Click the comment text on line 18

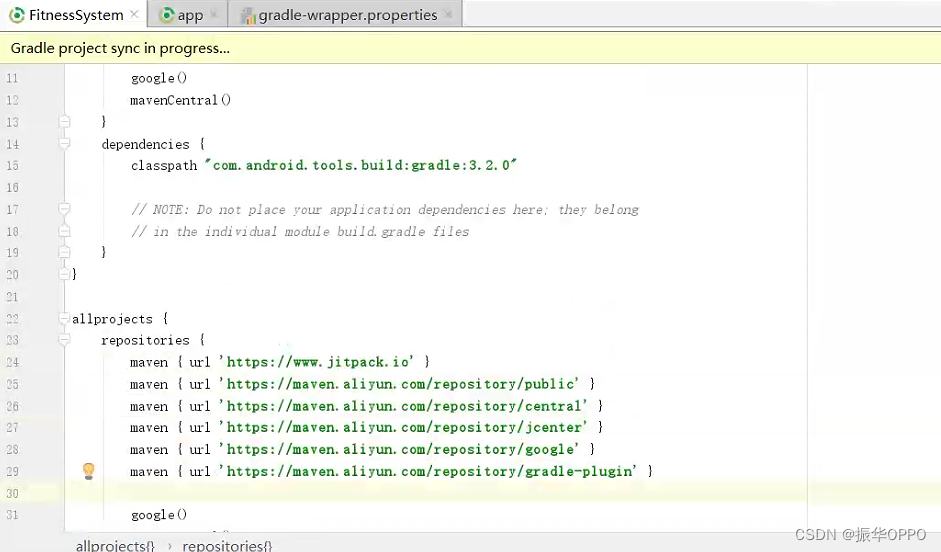(x=300, y=232)
